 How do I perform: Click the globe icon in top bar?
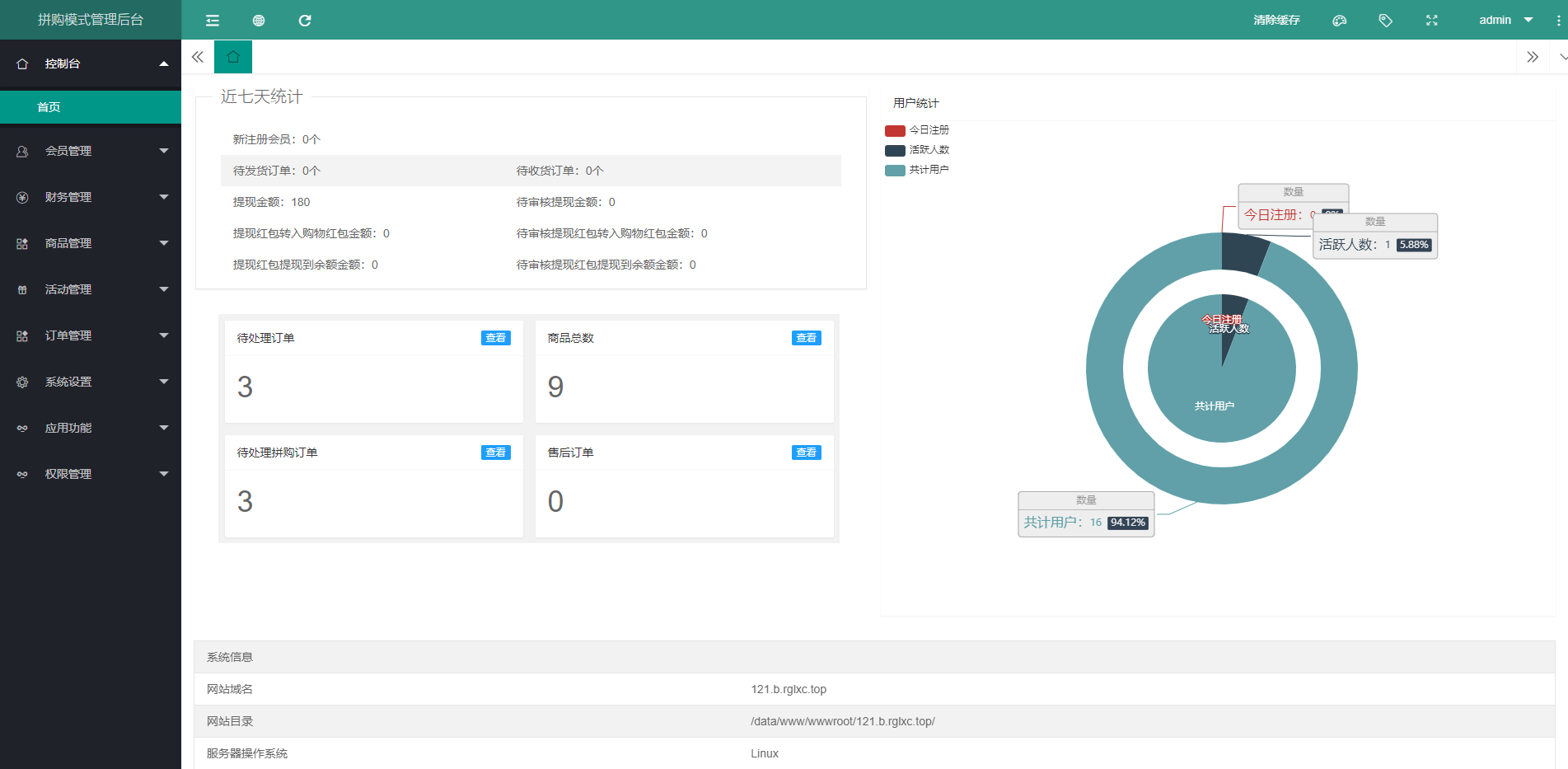click(259, 21)
